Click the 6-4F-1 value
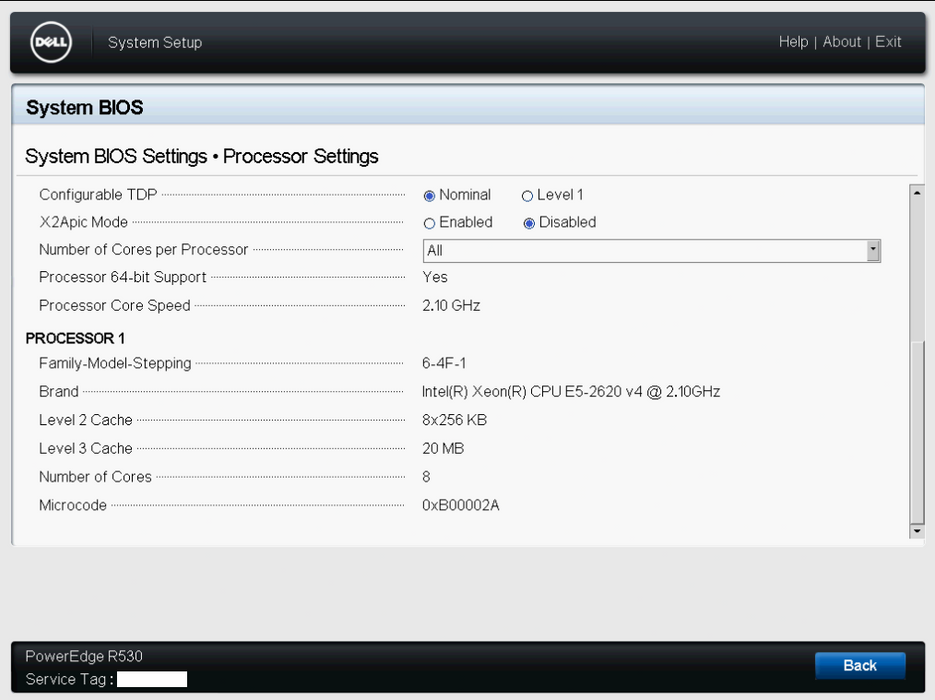Viewport: 935px width, 700px height. pyautogui.click(x=444, y=363)
